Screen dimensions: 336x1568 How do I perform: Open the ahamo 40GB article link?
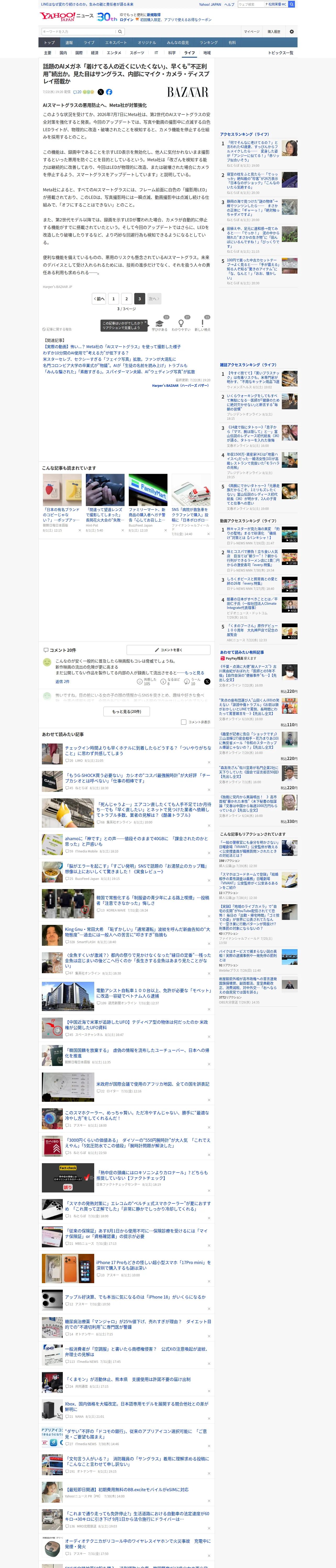tap(136, 841)
